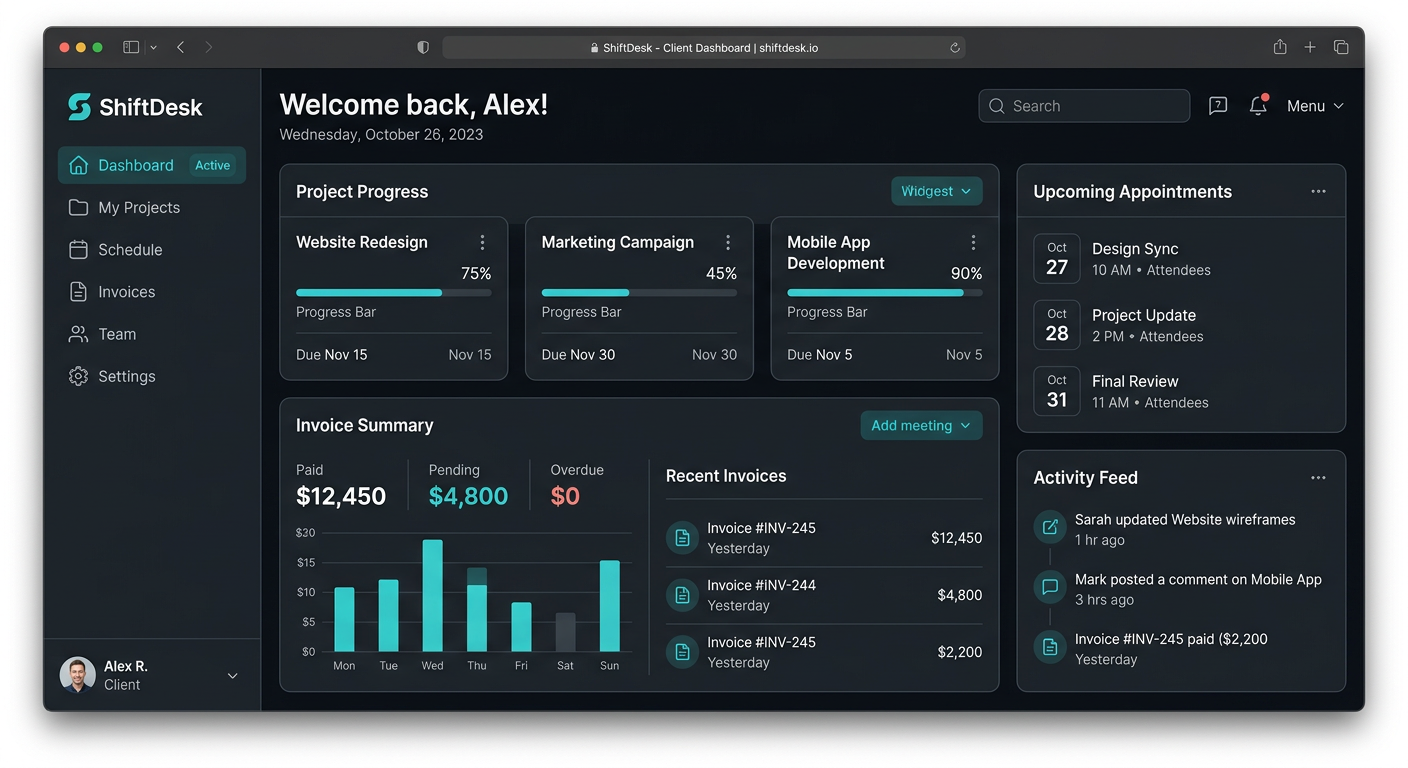
Task: Open the Upcoming Appointments overflow menu
Action: 1318,191
